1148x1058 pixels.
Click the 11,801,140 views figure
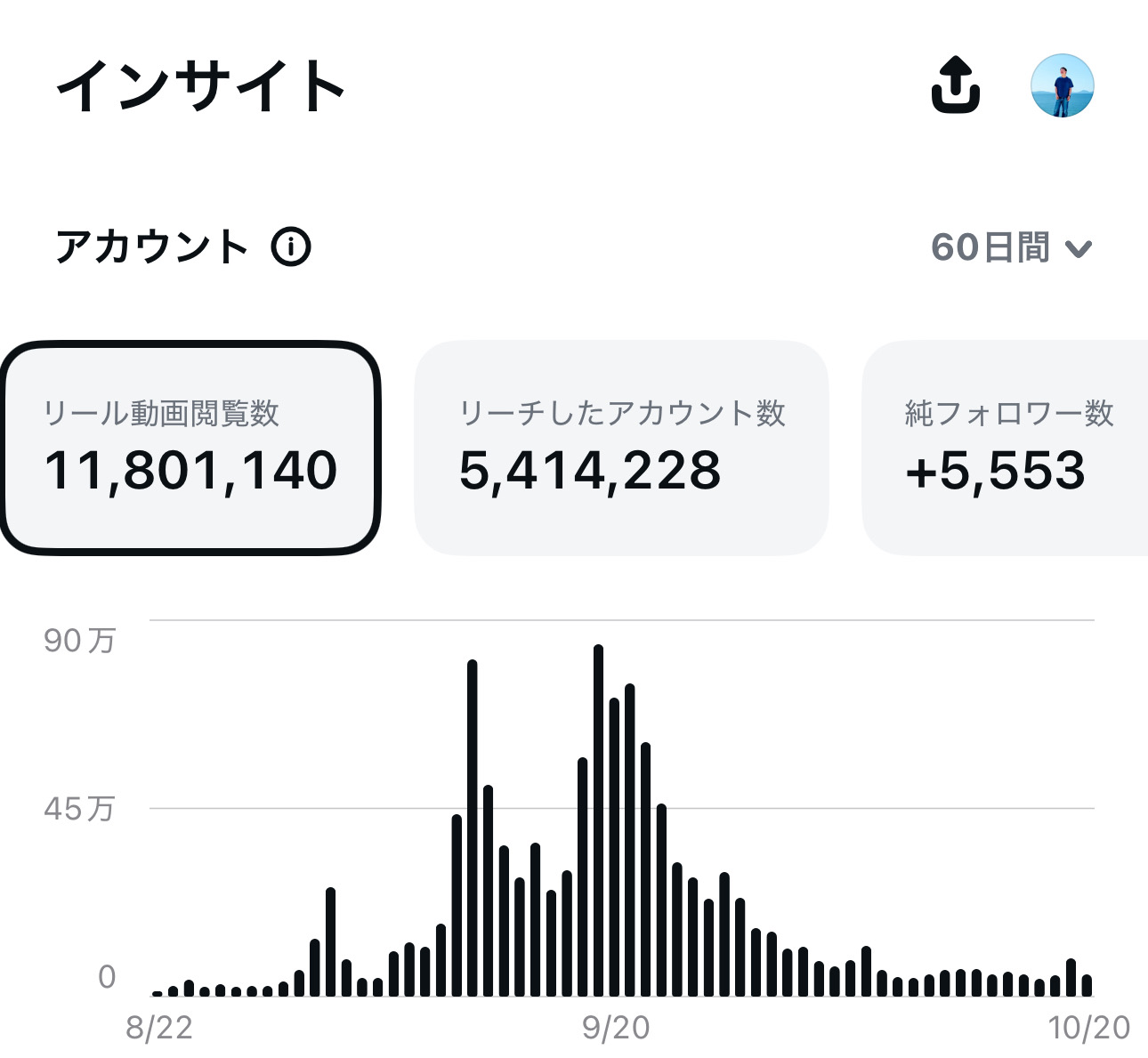coord(190,471)
